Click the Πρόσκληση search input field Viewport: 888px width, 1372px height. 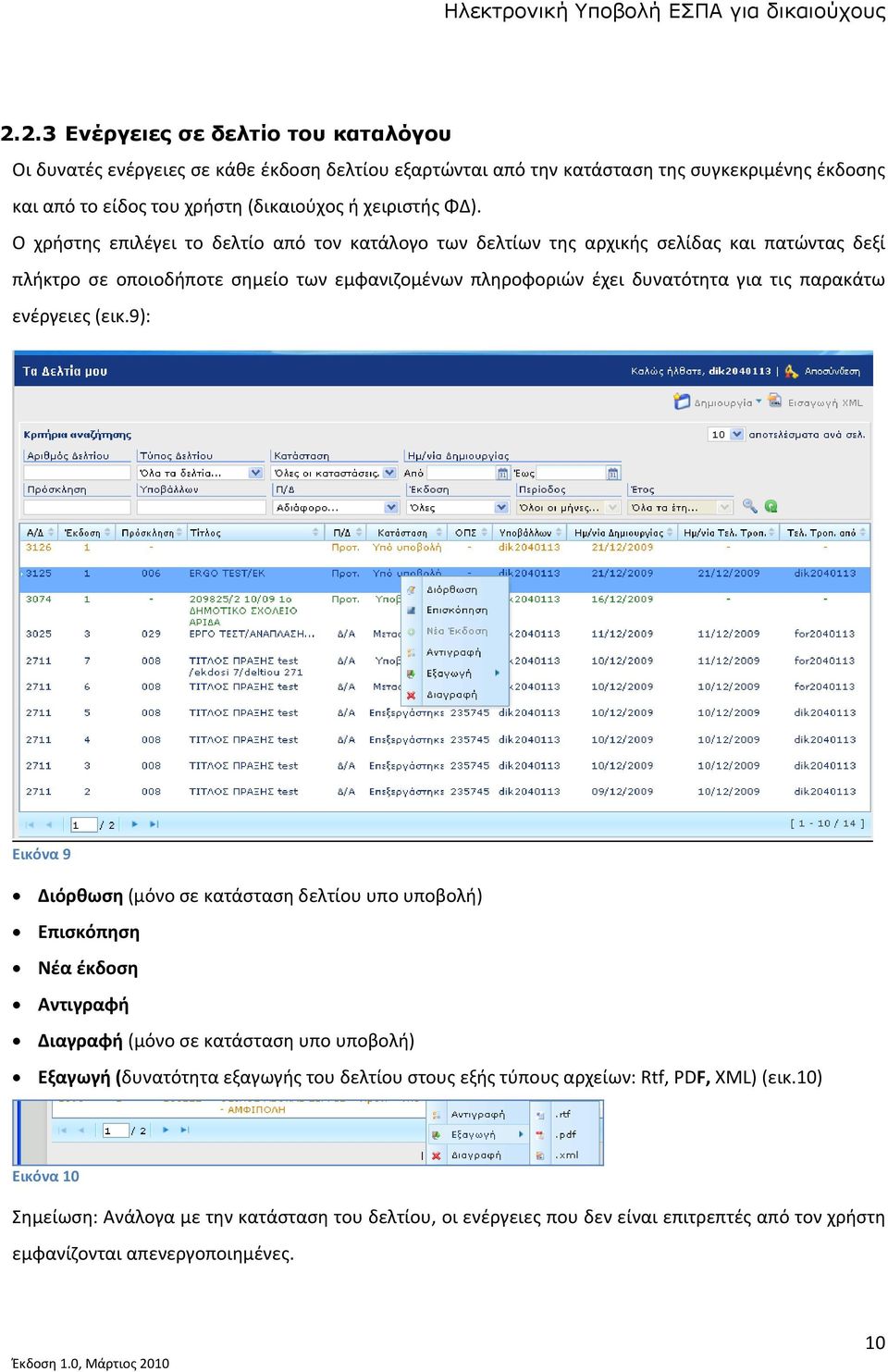[x=78, y=507]
